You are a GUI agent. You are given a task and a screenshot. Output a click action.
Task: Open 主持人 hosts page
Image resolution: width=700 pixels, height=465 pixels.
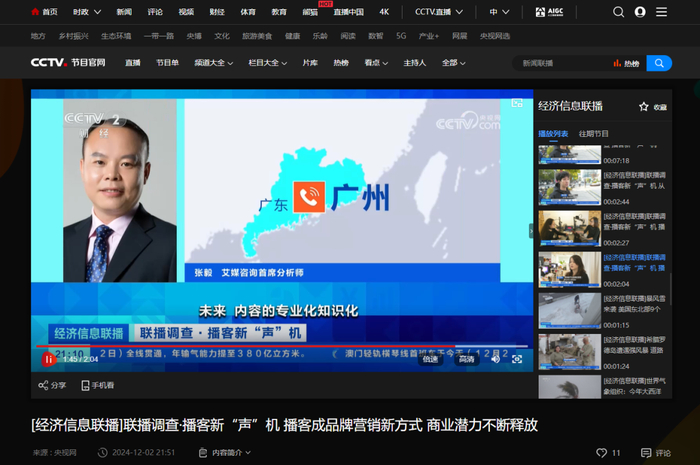tap(415, 63)
